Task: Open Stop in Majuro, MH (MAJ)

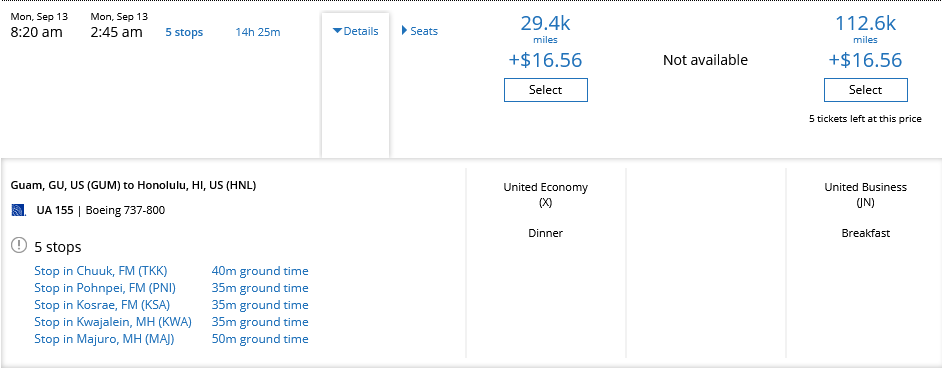Action: click(x=104, y=339)
